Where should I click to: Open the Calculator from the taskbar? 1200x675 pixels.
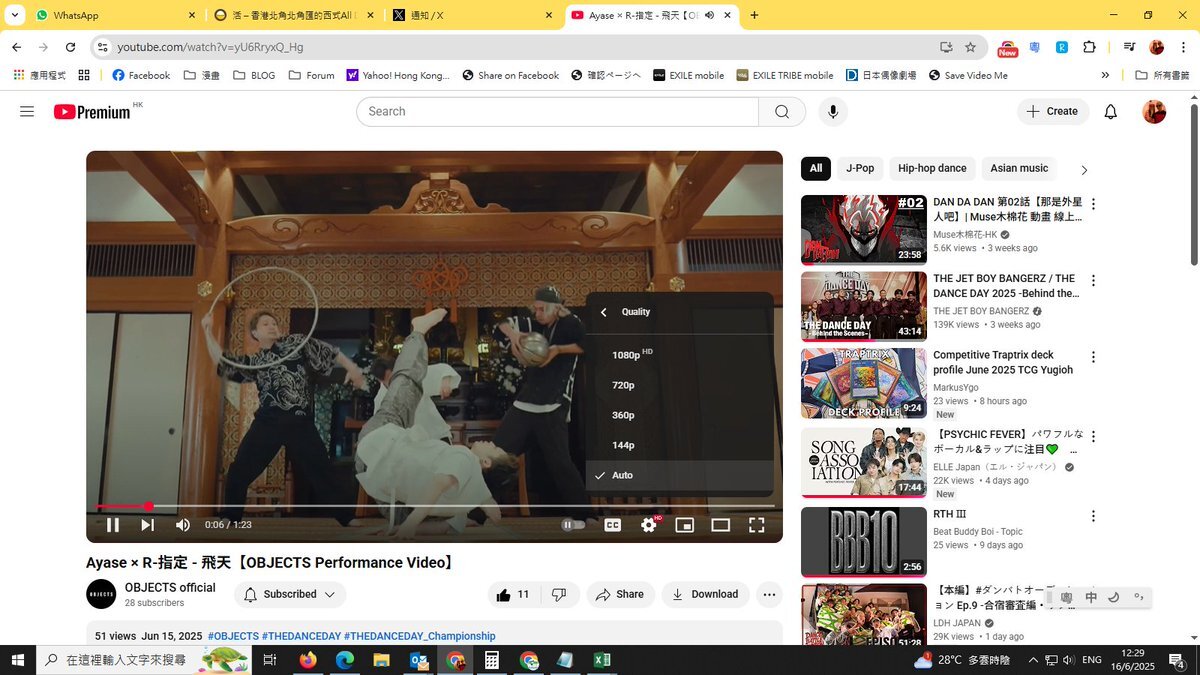click(491, 660)
